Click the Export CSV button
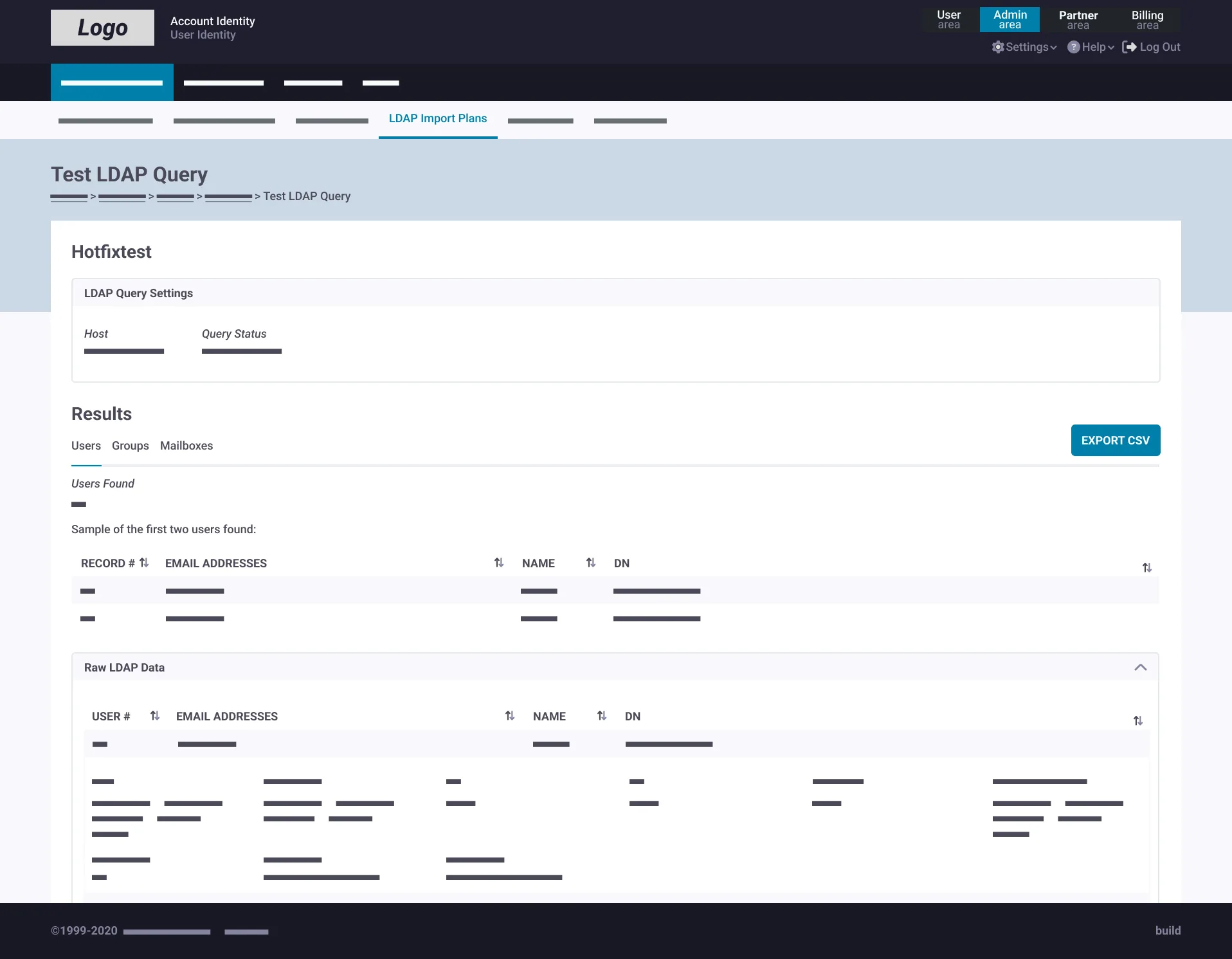Image resolution: width=1232 pixels, height=959 pixels. point(1116,441)
